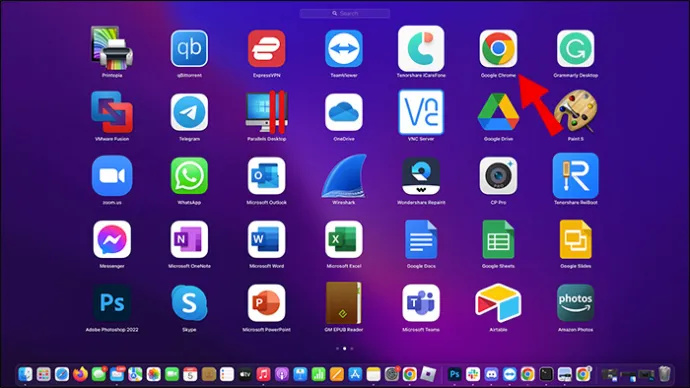This screenshot has width=690, height=388.
Task: Launch Microsoft Excel
Action: tap(344, 239)
